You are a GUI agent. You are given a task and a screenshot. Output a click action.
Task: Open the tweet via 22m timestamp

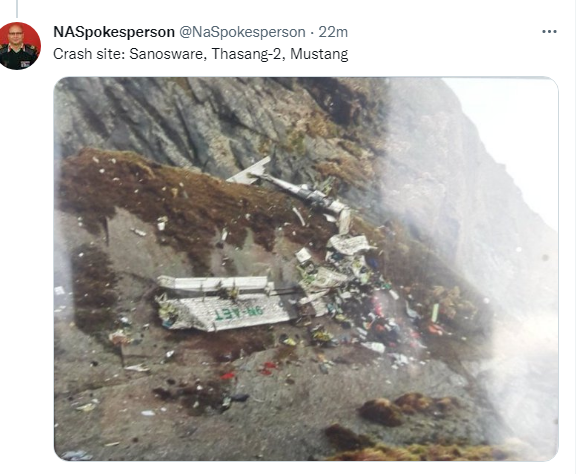333,32
